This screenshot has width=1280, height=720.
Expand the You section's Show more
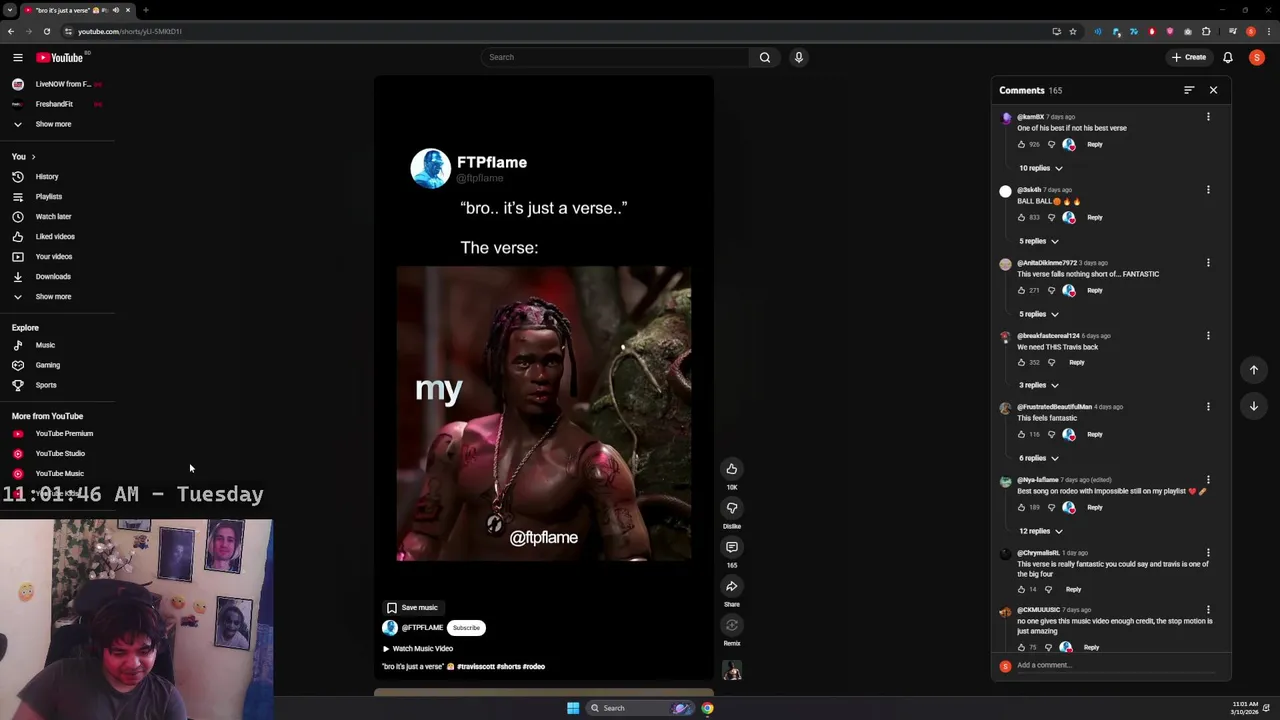tap(53, 297)
